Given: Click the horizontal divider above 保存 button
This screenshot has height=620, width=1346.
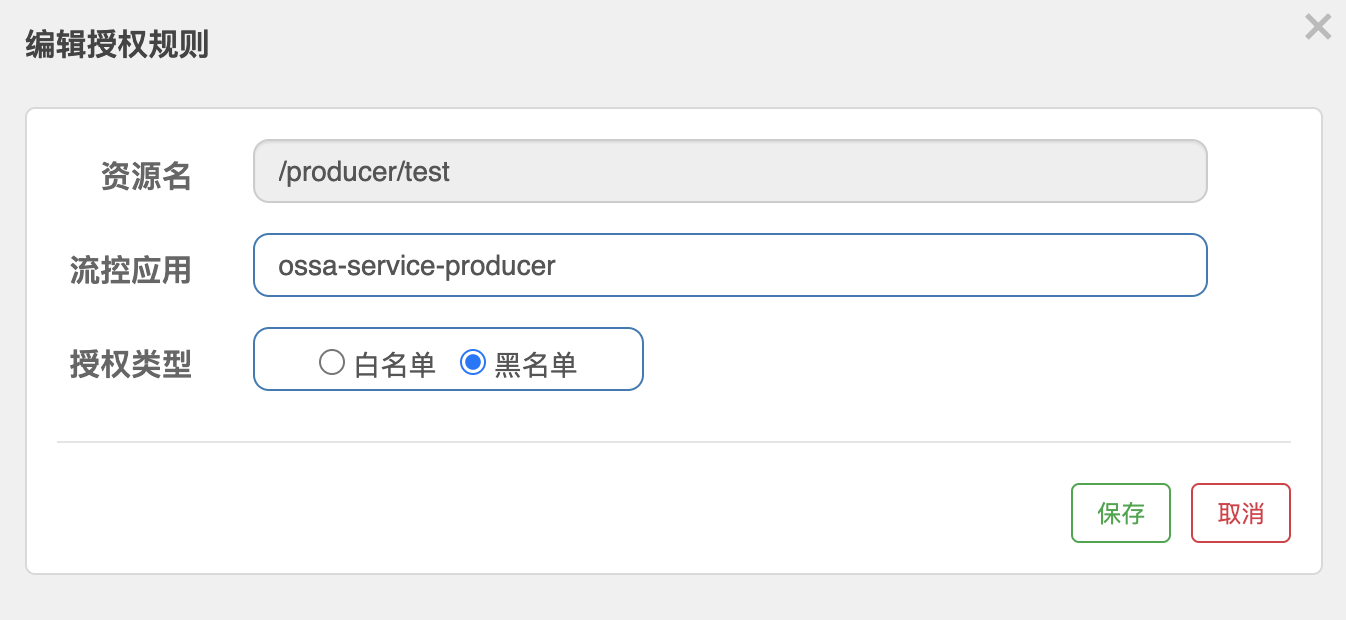Looking at the screenshot, I should 674,441.
